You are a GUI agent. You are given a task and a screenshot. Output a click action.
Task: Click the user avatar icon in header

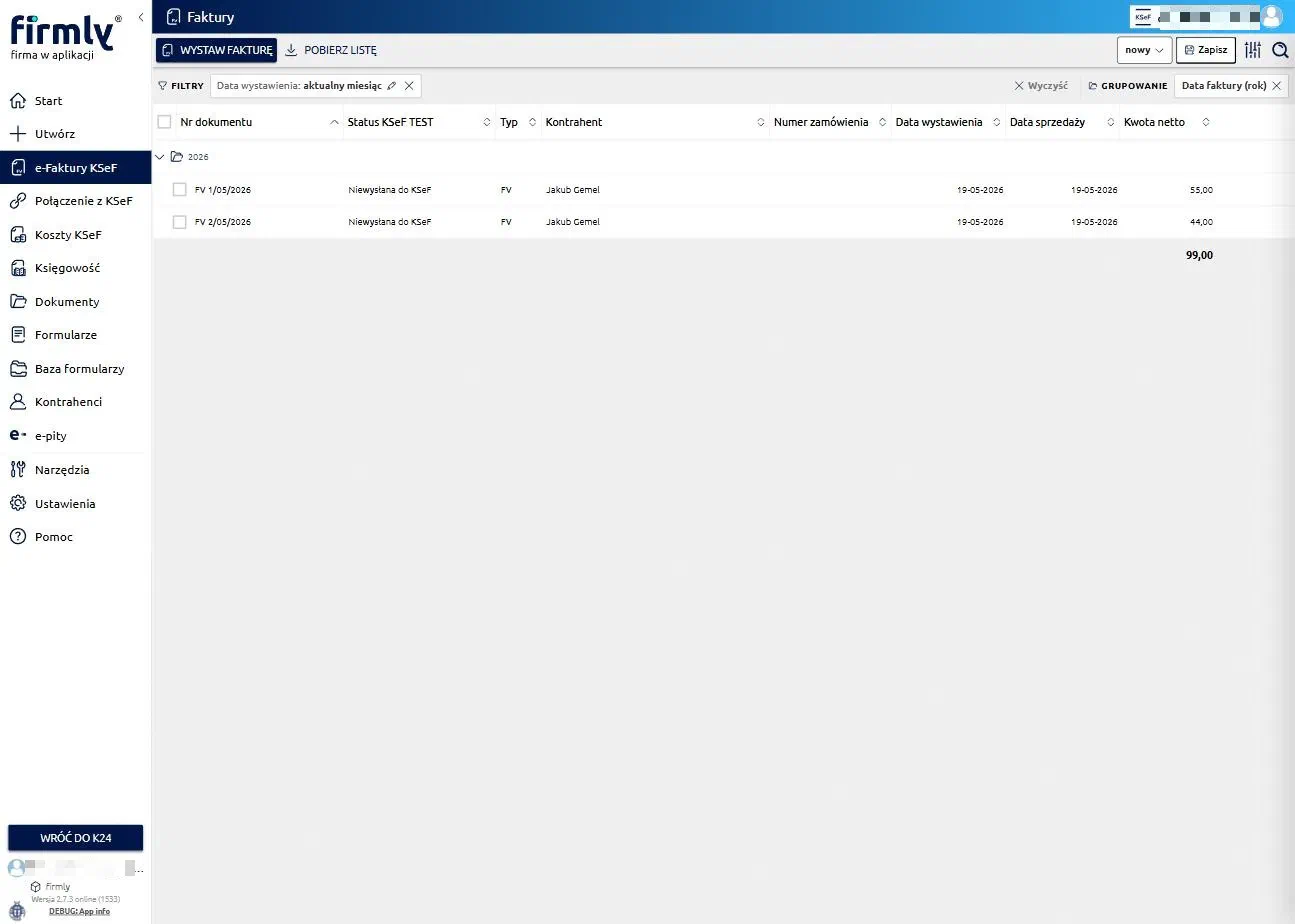1271,17
